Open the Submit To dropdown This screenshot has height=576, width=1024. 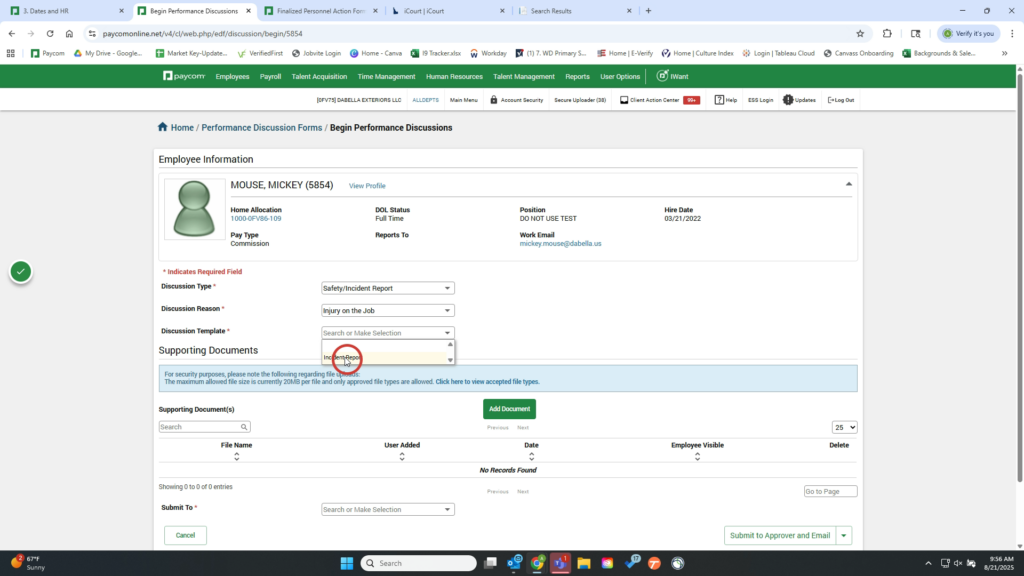click(x=387, y=509)
